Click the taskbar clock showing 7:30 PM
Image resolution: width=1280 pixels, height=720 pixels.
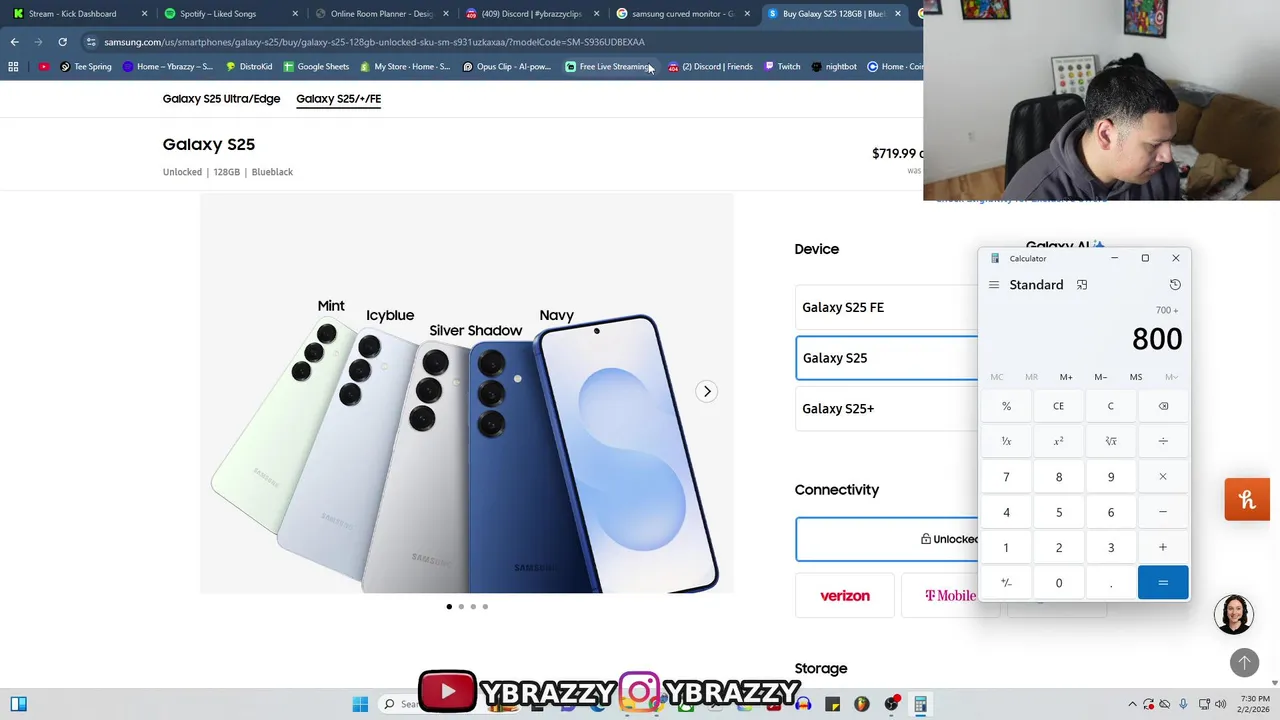click(x=1255, y=704)
